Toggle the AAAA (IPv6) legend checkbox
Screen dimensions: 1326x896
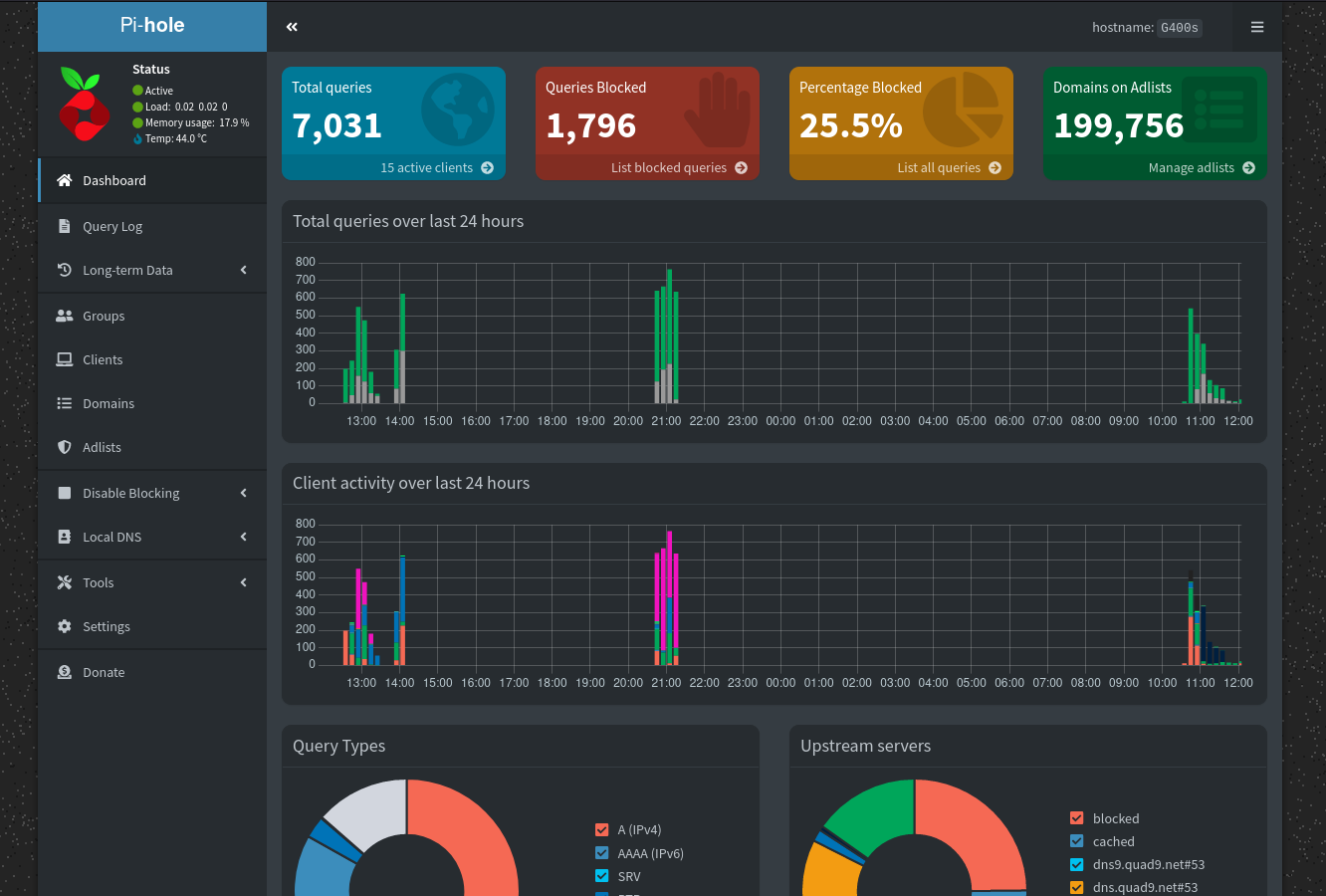(x=601, y=853)
